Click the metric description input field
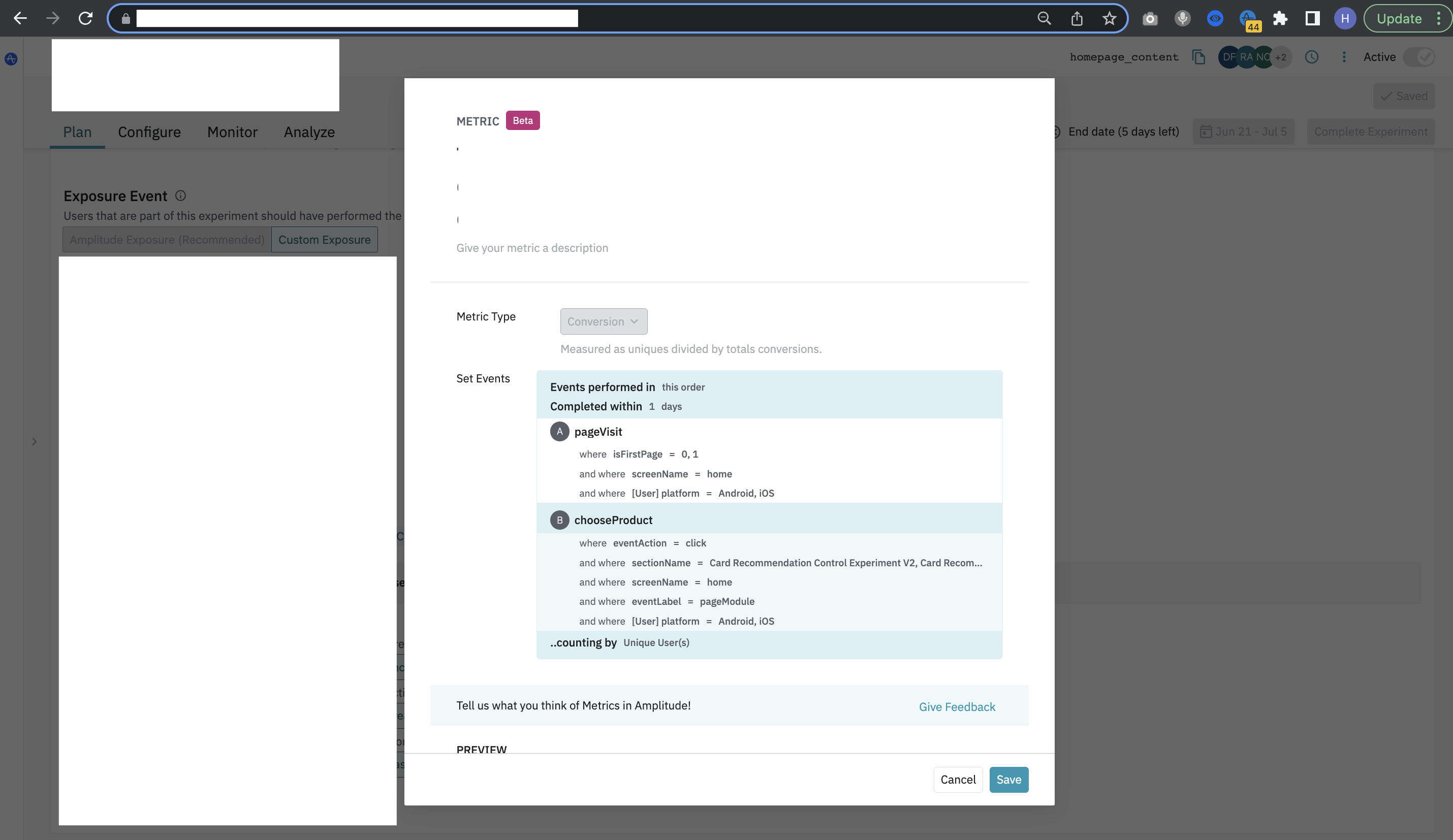 tap(532, 248)
